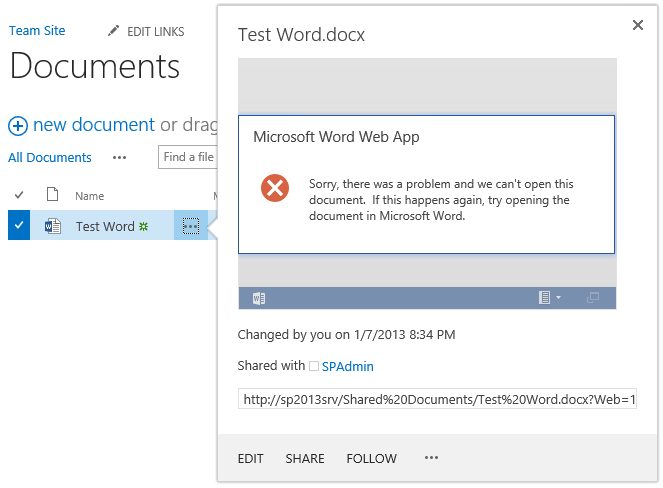Toggle the select-all checkmark in the header
The width and height of the screenshot is (663, 488).
(x=18, y=195)
